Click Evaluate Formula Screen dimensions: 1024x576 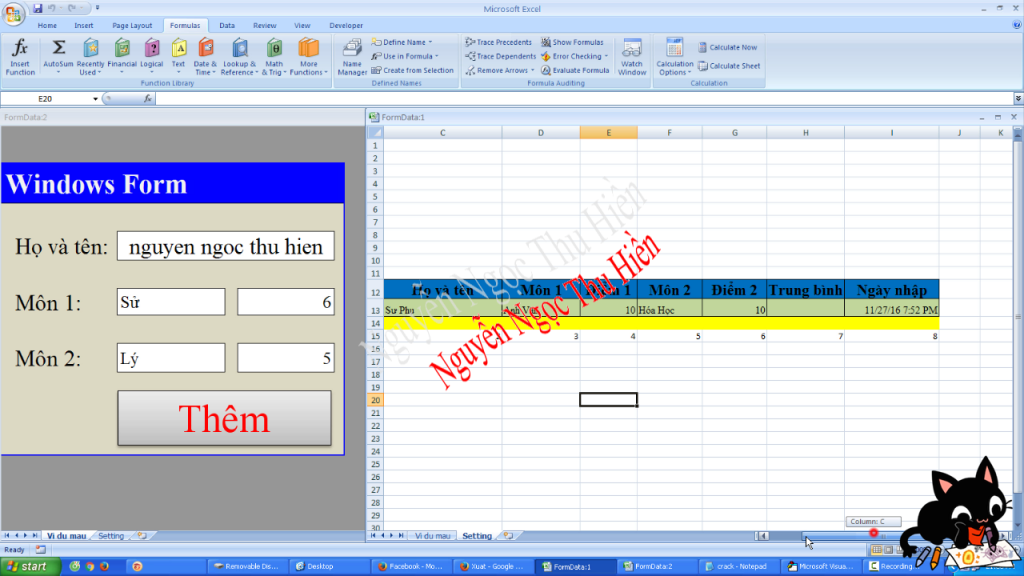point(575,71)
